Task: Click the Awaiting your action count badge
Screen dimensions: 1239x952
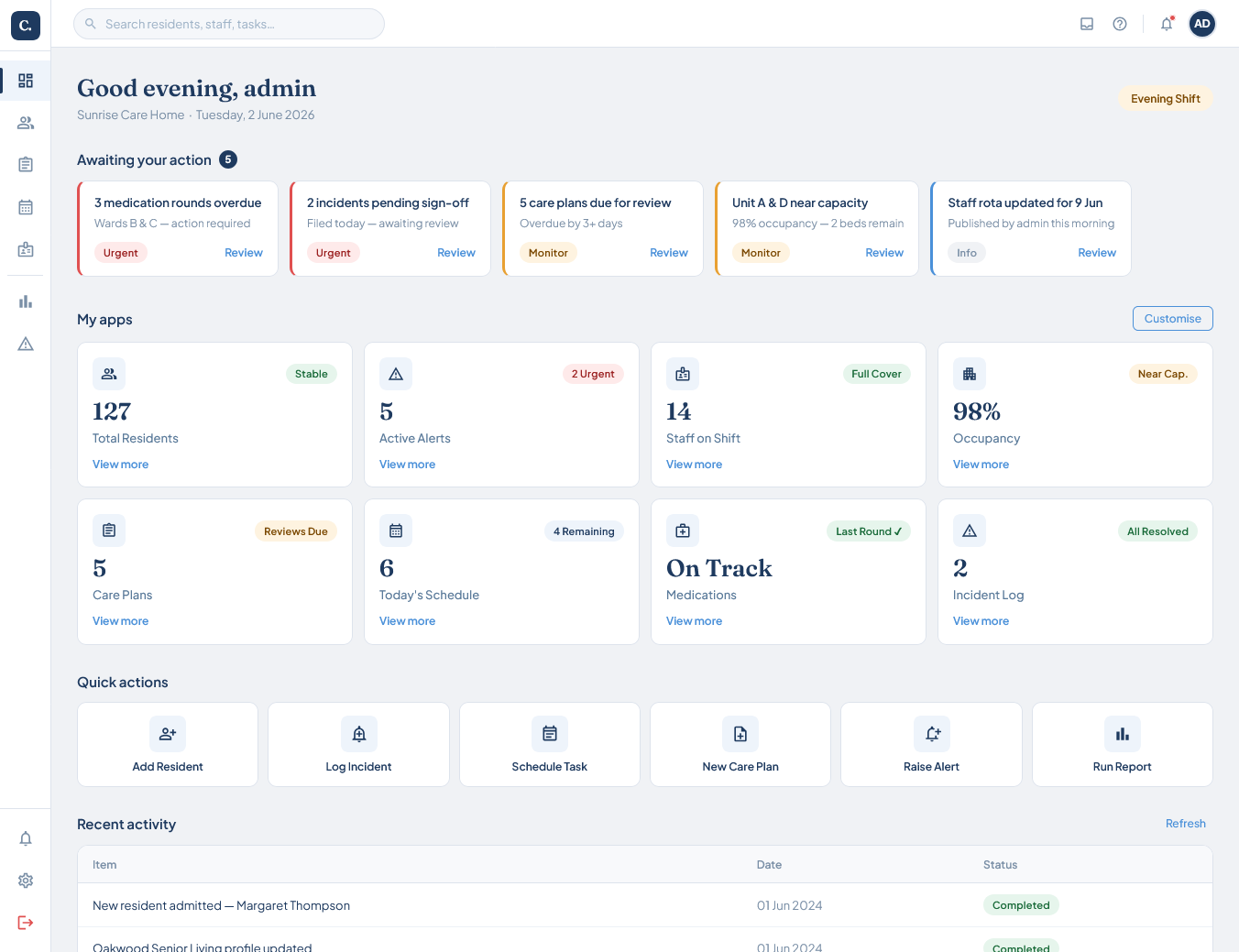Action: (228, 159)
